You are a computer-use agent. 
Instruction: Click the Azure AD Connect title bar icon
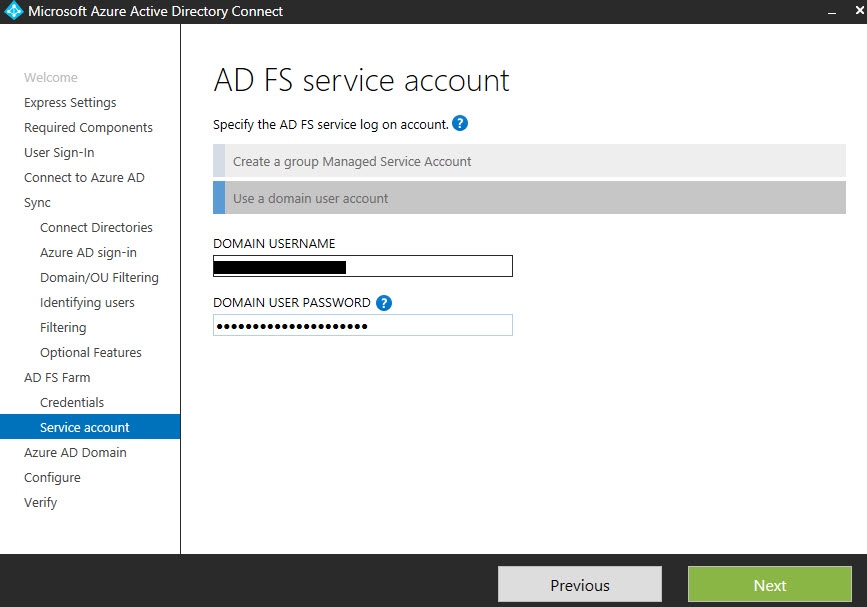click(x=14, y=12)
